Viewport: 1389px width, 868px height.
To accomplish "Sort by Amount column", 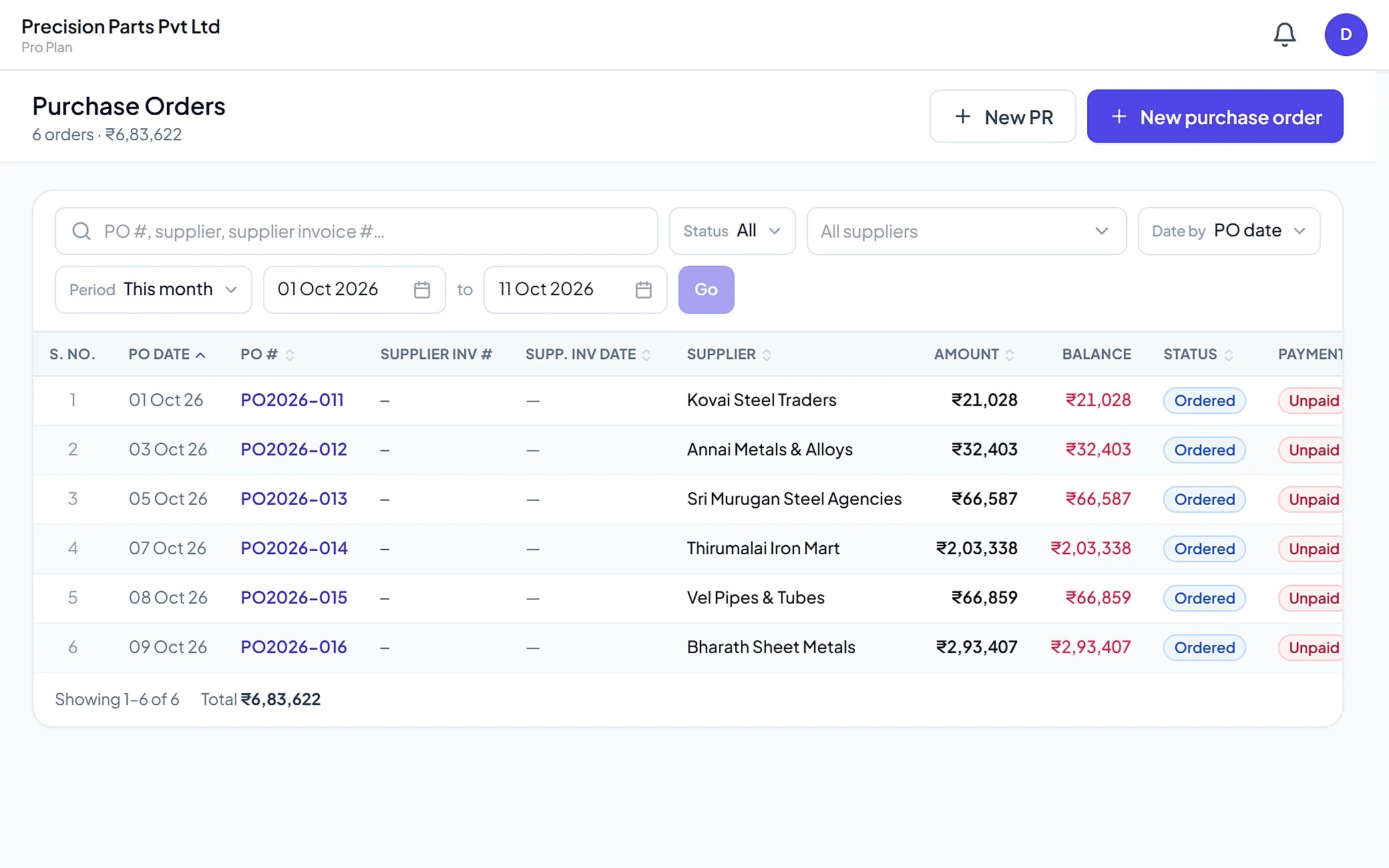I will coord(974,355).
